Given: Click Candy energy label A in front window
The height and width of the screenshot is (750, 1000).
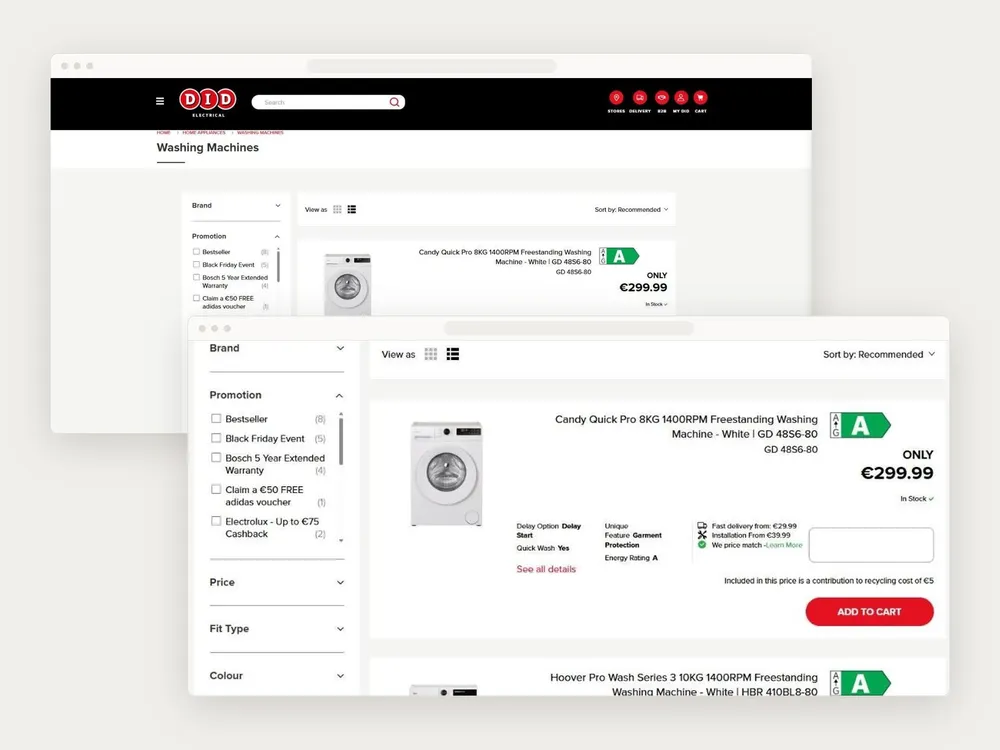Looking at the screenshot, I should [860, 425].
